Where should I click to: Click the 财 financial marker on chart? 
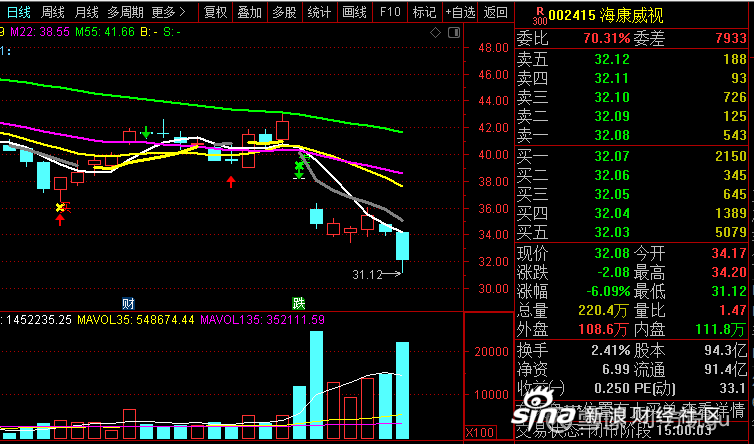[128, 304]
